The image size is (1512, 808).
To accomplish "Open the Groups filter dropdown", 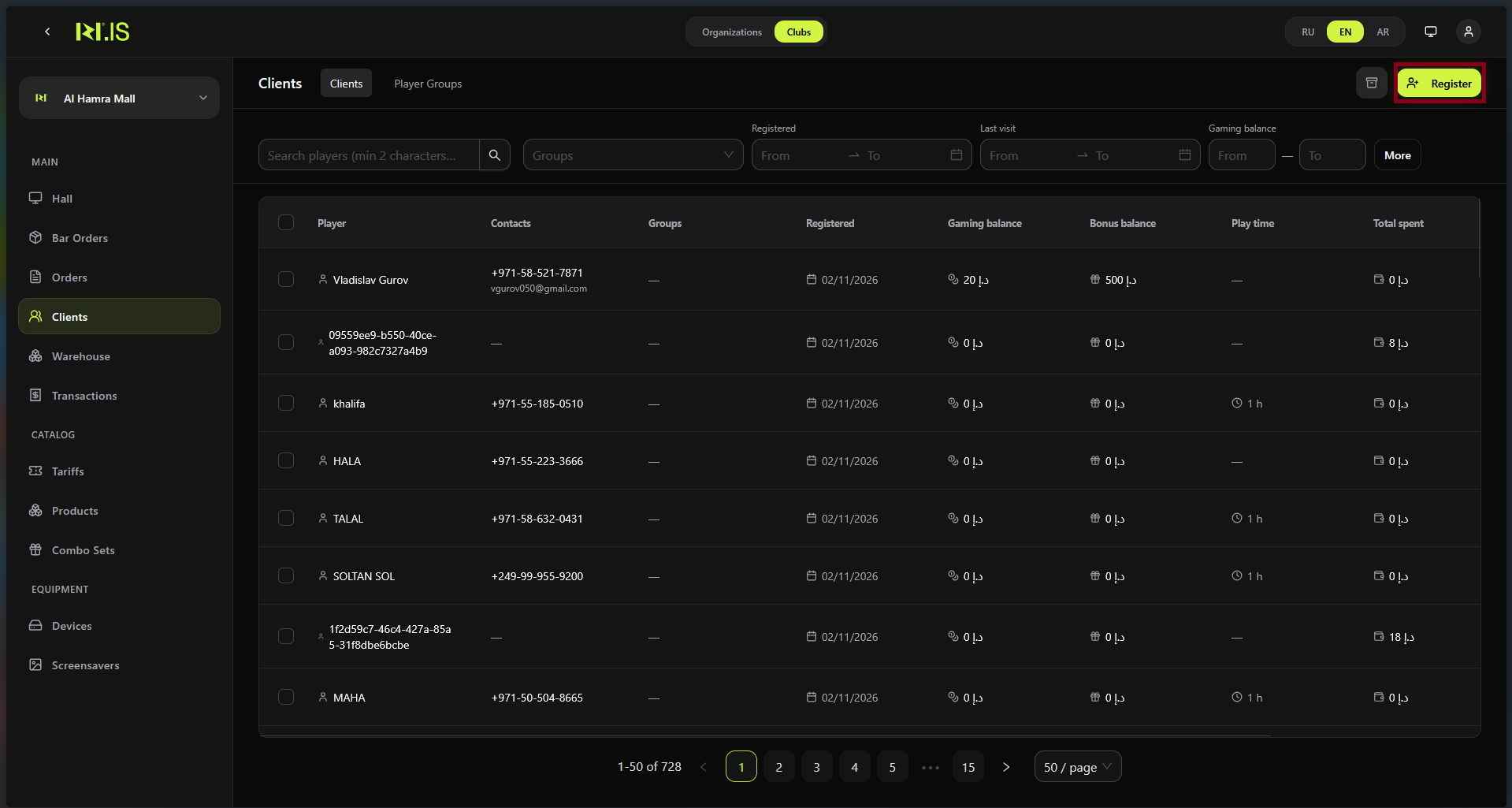I will [632, 155].
